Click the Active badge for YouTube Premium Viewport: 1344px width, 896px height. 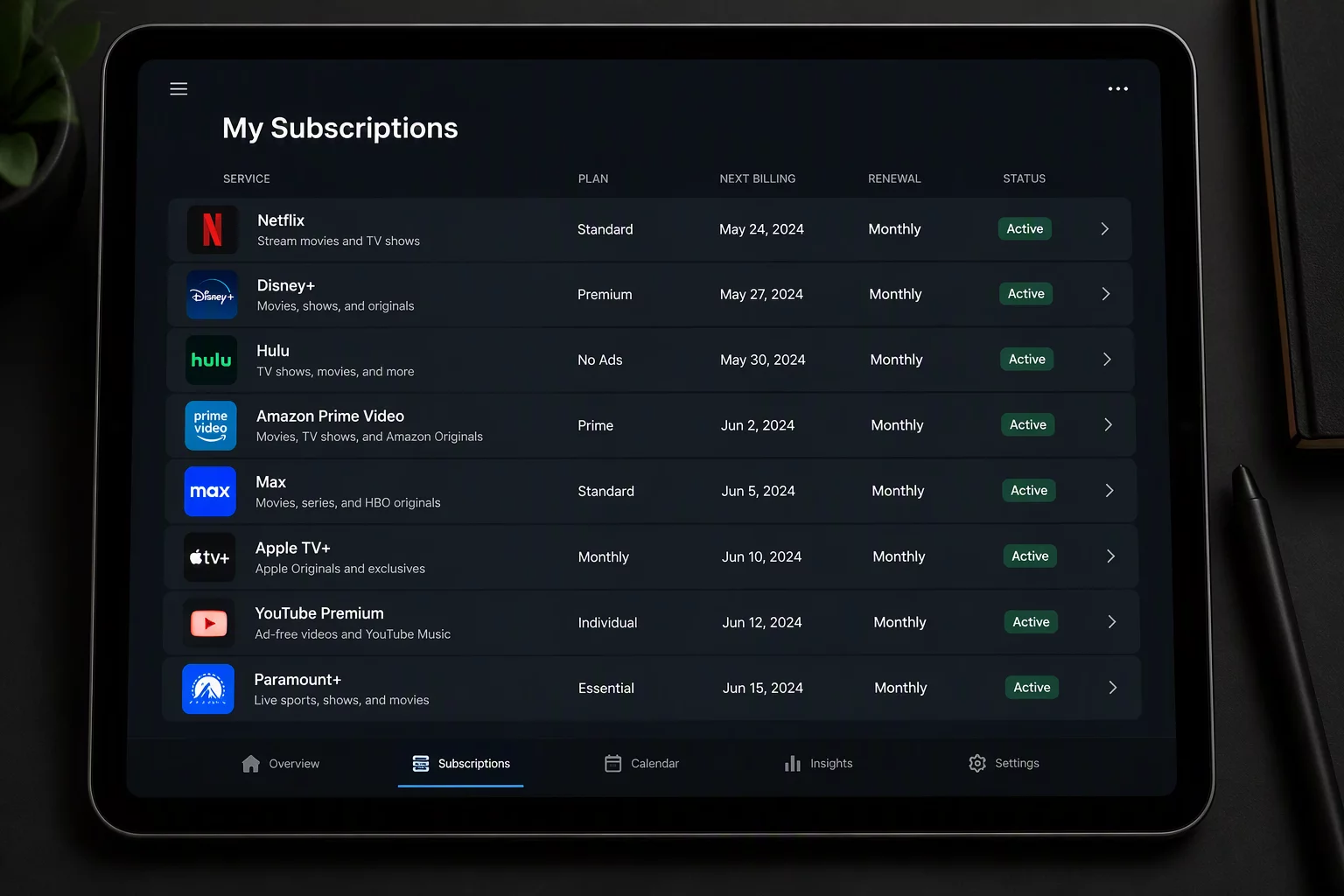(x=1031, y=621)
